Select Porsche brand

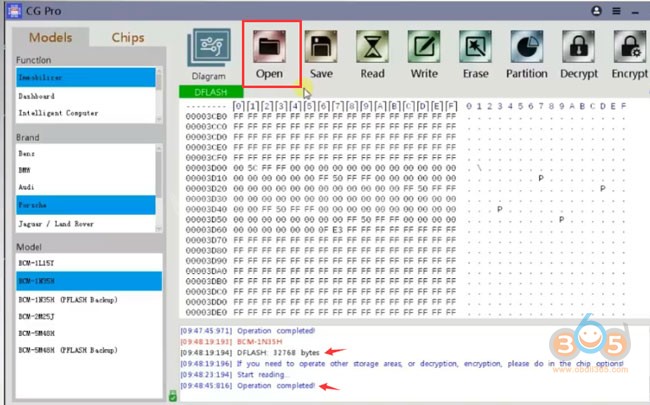tap(86, 205)
